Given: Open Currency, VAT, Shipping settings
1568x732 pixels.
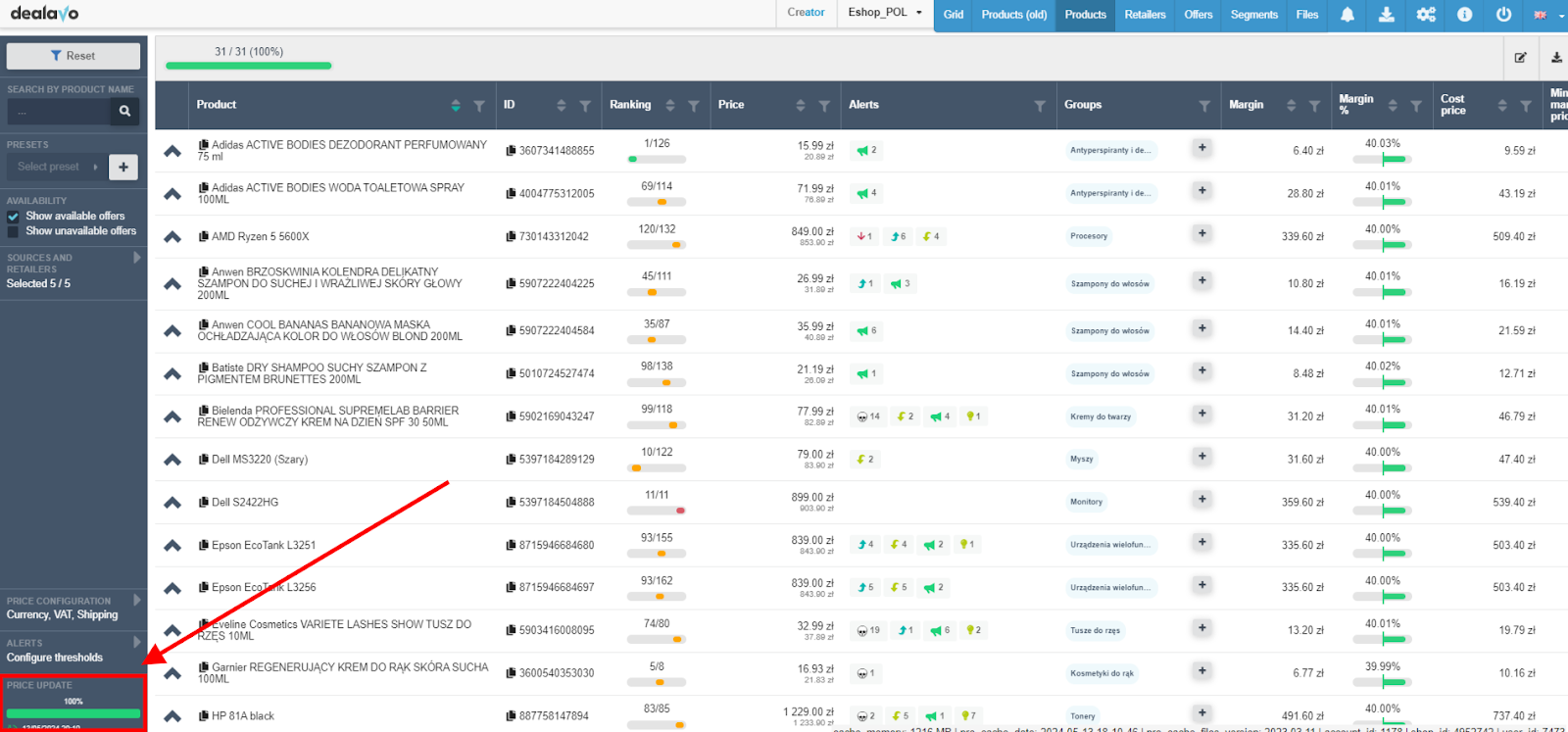Looking at the screenshot, I should pyautogui.click(x=63, y=615).
